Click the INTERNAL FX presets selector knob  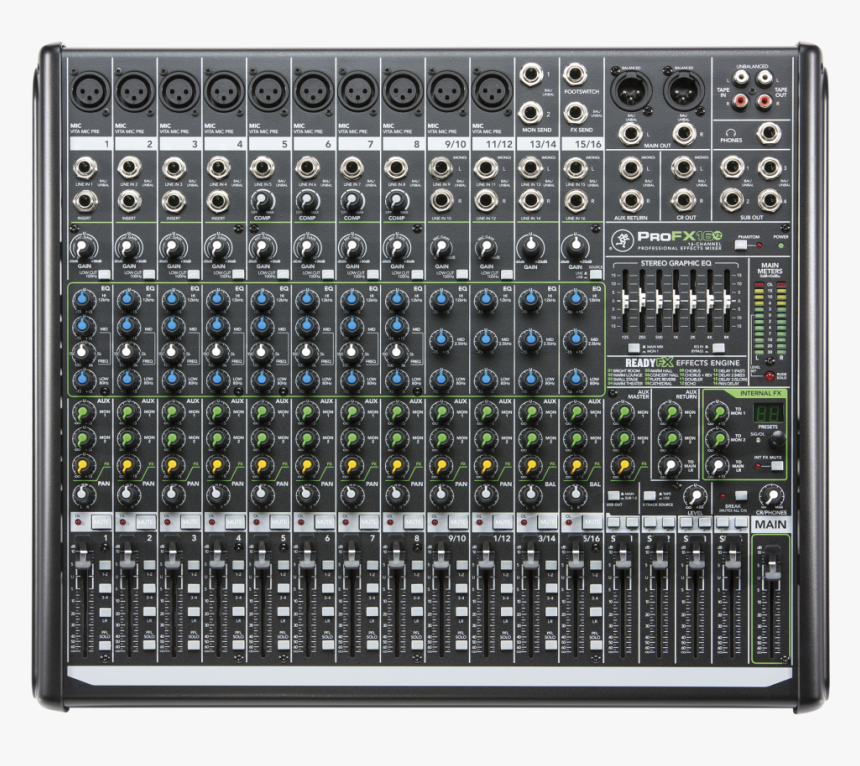[776, 438]
